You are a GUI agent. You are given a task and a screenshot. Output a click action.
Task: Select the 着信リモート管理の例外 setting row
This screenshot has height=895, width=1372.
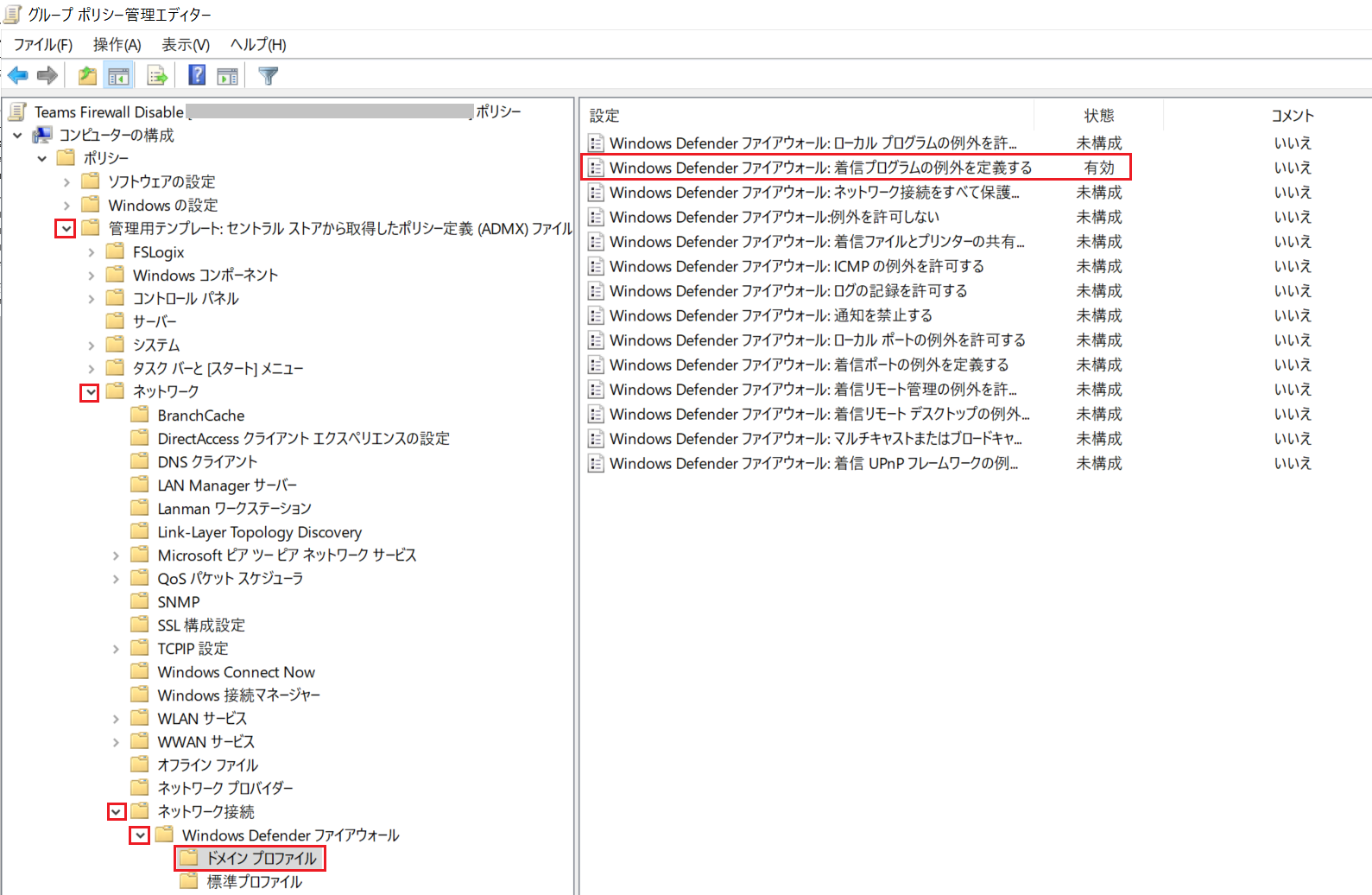click(812, 390)
